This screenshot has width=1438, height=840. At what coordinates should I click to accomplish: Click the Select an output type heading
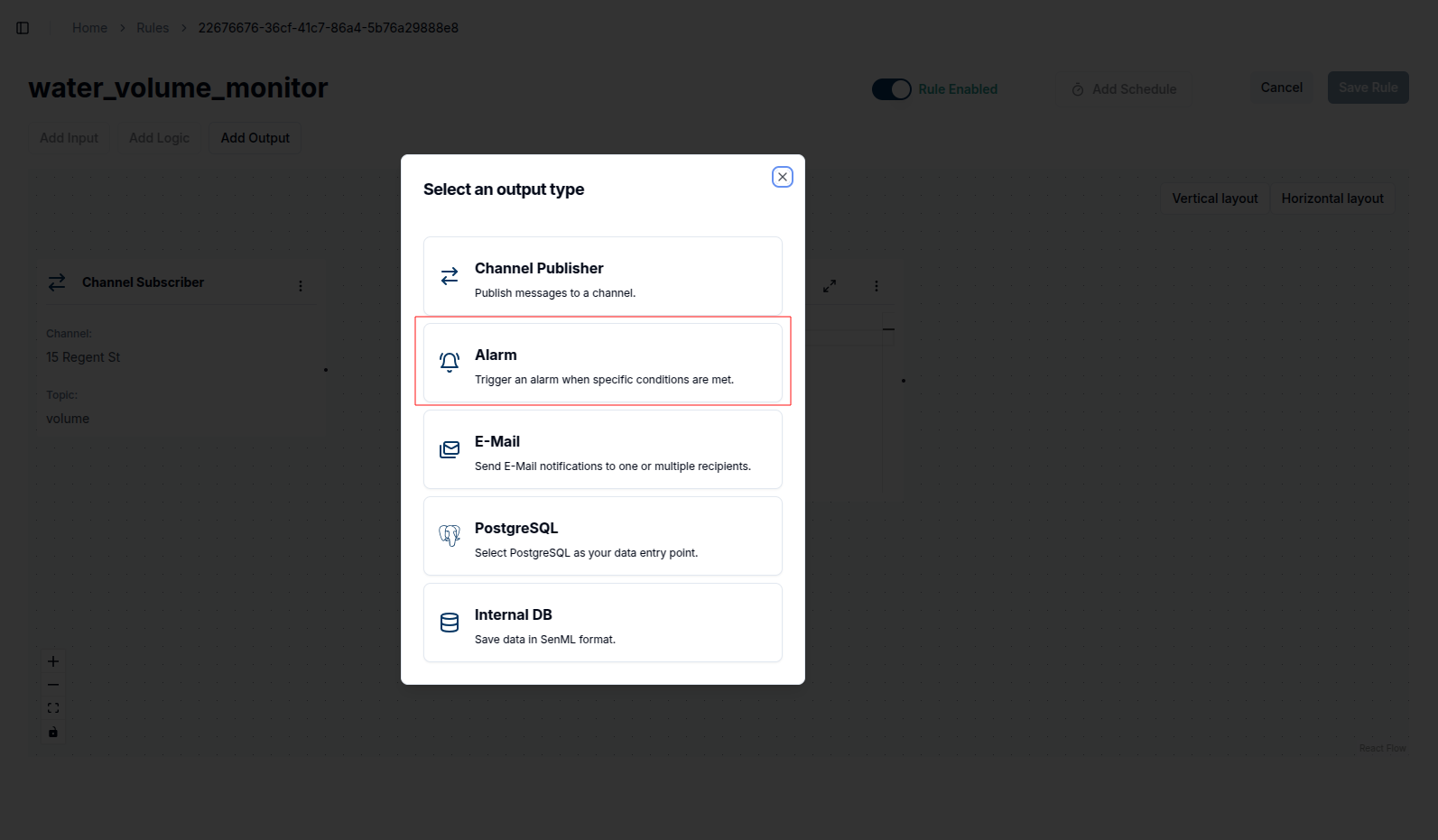click(504, 189)
